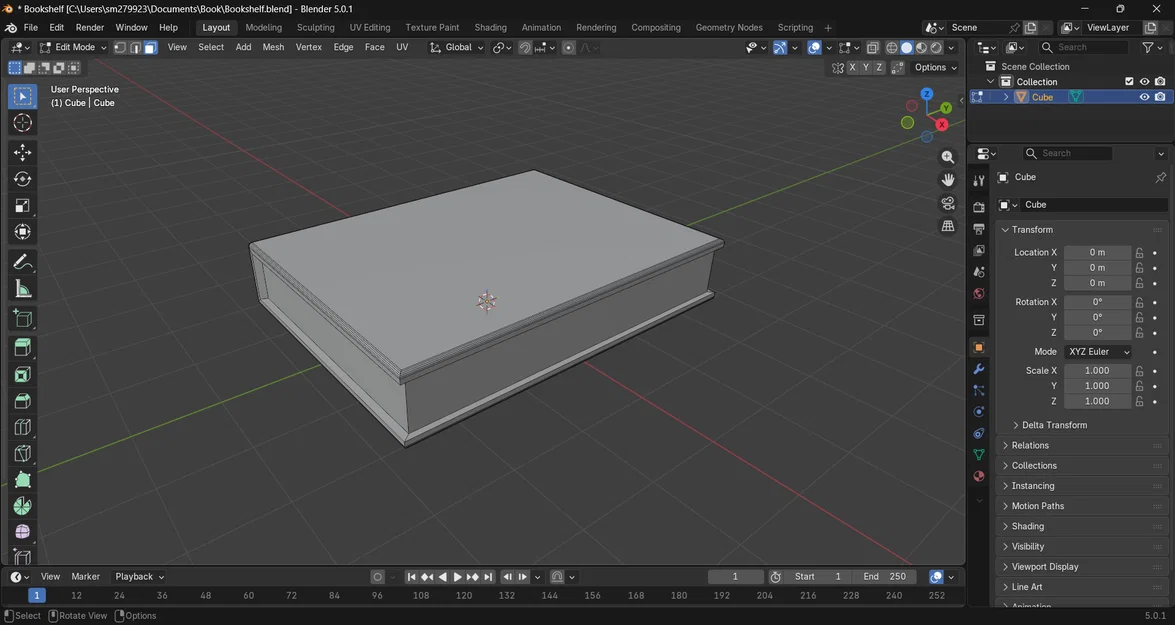This screenshot has height=625, width=1175.
Task: Activate the Measure tool
Action: click(x=22, y=289)
